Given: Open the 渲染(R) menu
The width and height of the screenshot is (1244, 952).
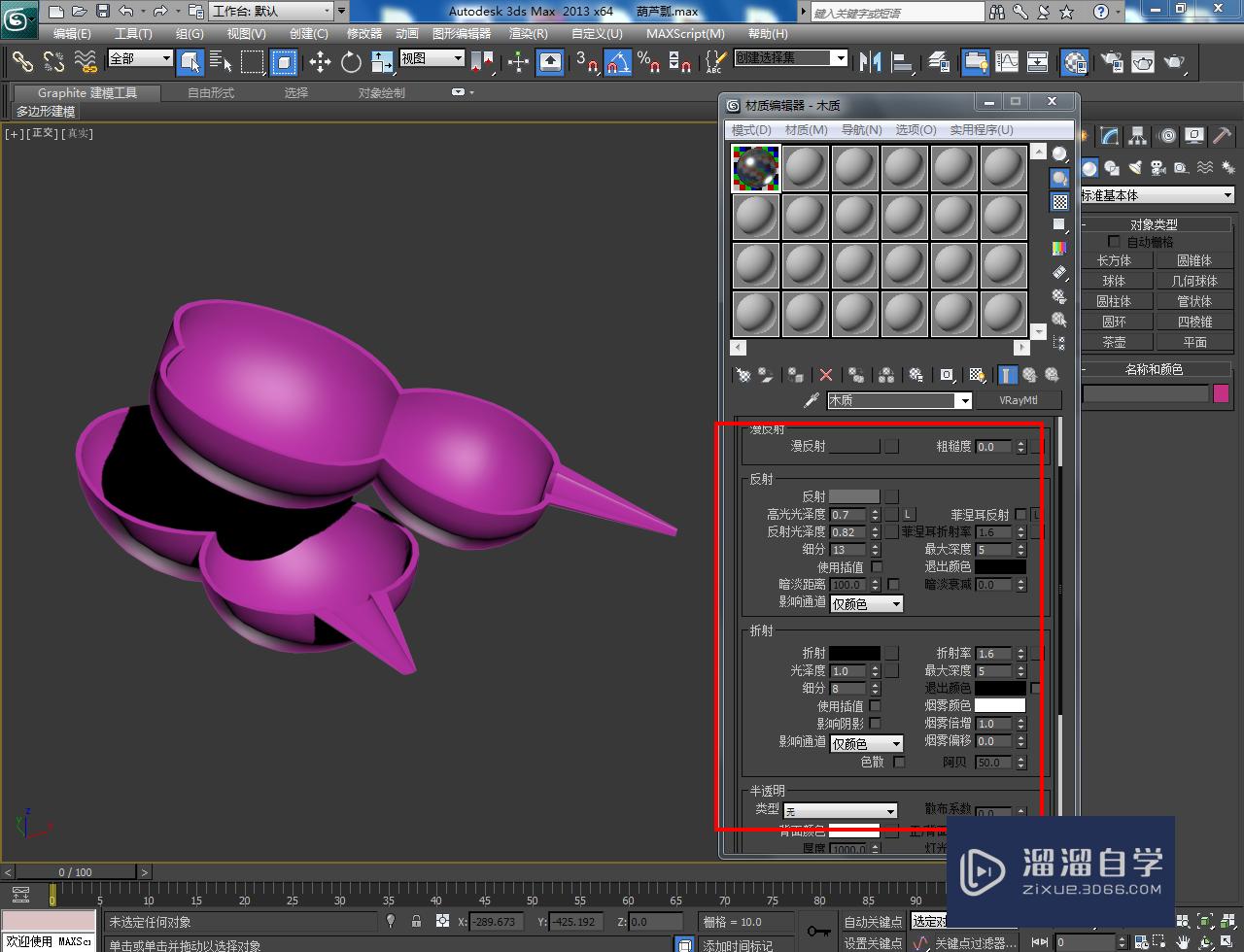Looking at the screenshot, I should (528, 34).
